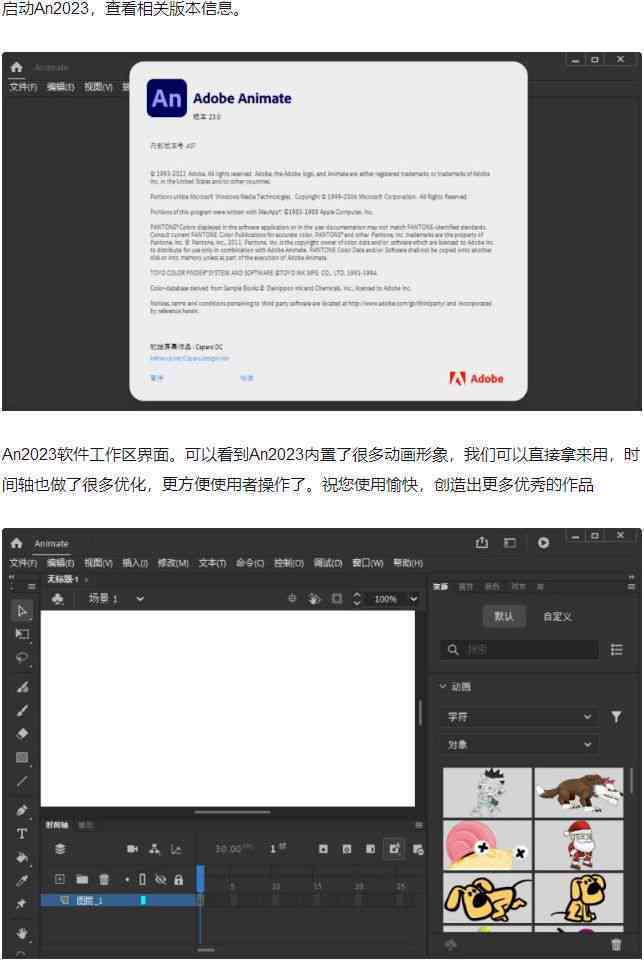This screenshot has height=961, width=644.
Task: Select the Lasso tool
Action: 23,658
